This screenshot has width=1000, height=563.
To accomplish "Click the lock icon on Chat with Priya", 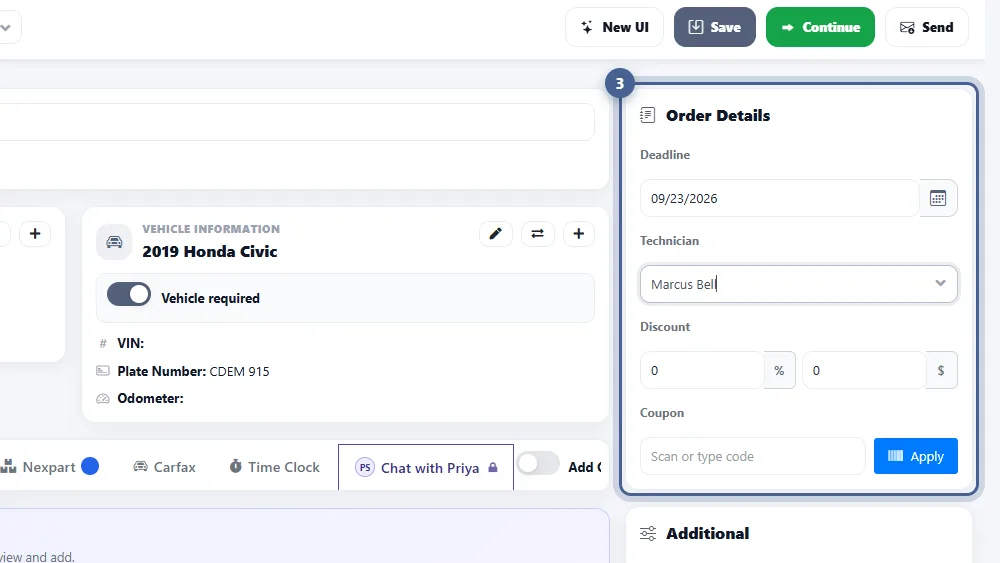I will tap(492, 468).
